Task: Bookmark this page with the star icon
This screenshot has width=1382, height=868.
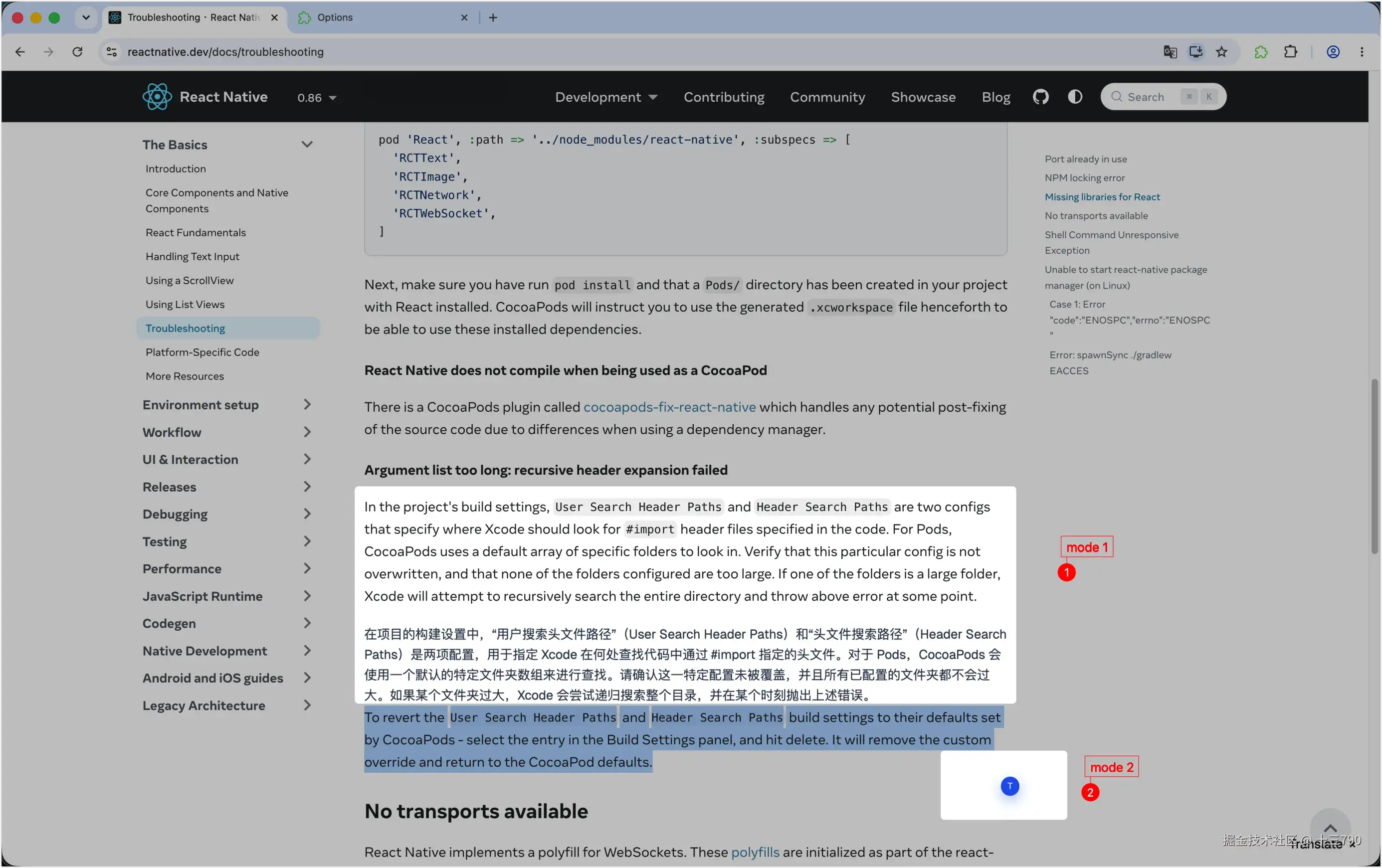Action: (x=1221, y=52)
